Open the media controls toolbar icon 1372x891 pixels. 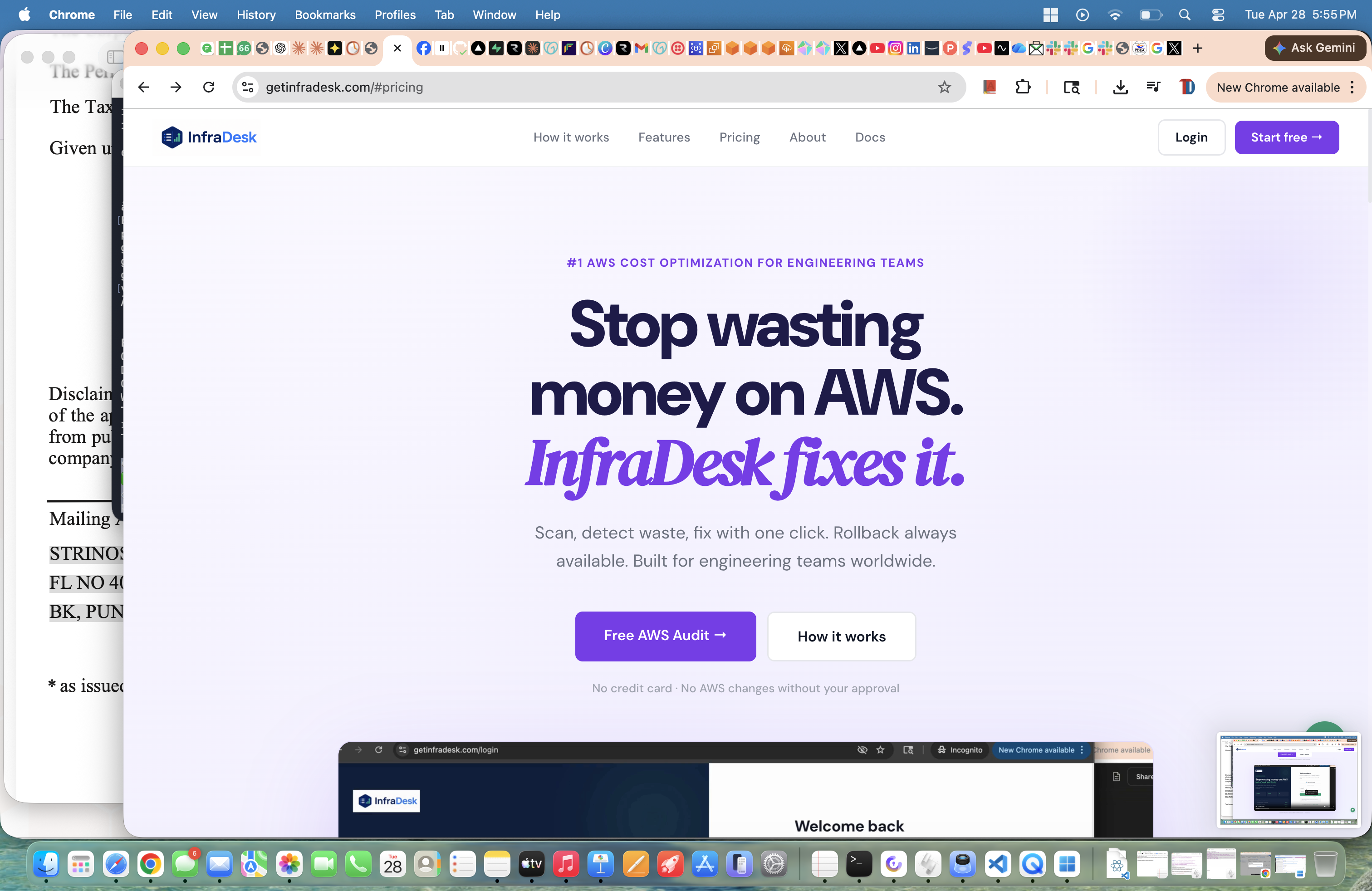[1153, 87]
